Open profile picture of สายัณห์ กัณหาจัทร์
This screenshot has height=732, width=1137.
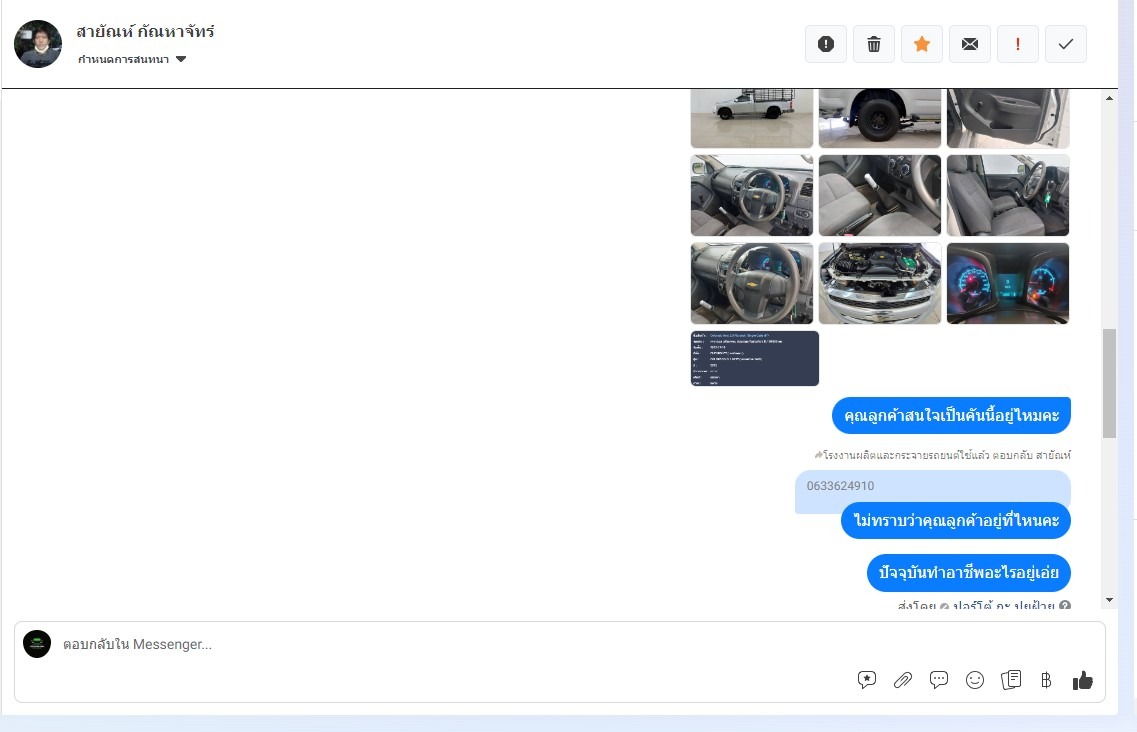[38, 44]
